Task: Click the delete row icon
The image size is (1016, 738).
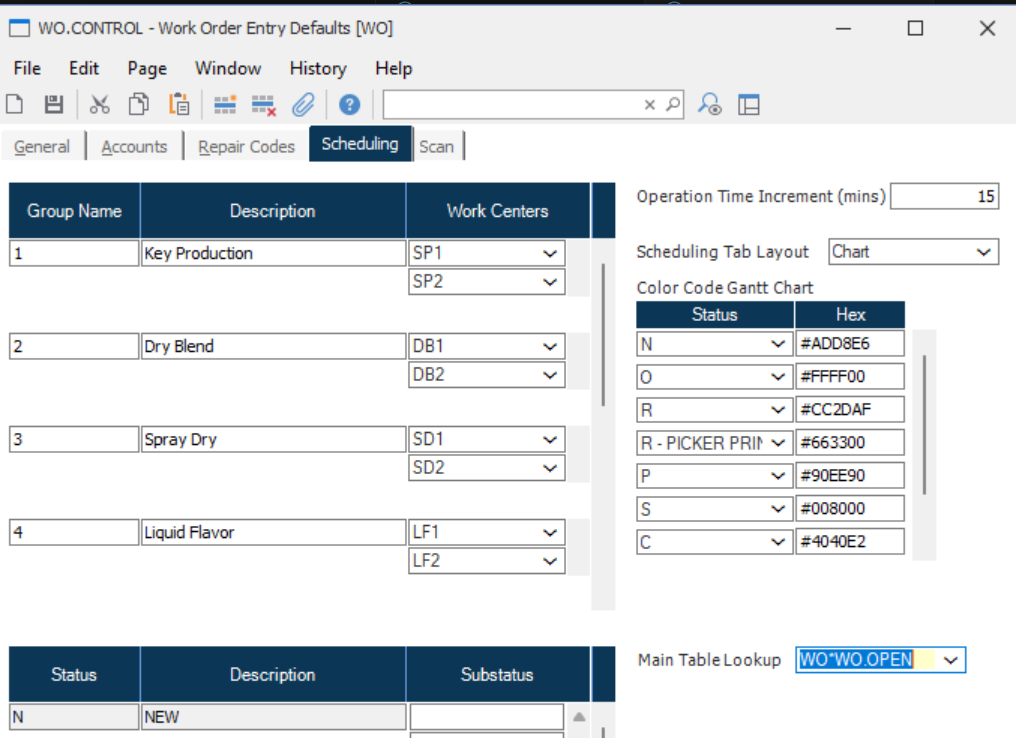Action: click(x=264, y=104)
